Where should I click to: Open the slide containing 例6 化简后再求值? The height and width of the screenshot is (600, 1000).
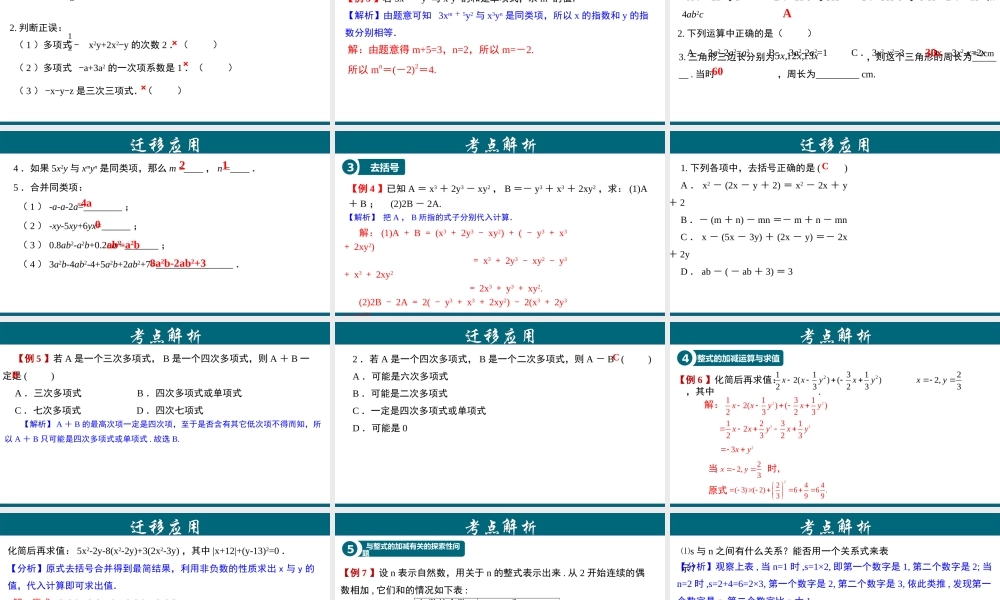click(x=835, y=413)
